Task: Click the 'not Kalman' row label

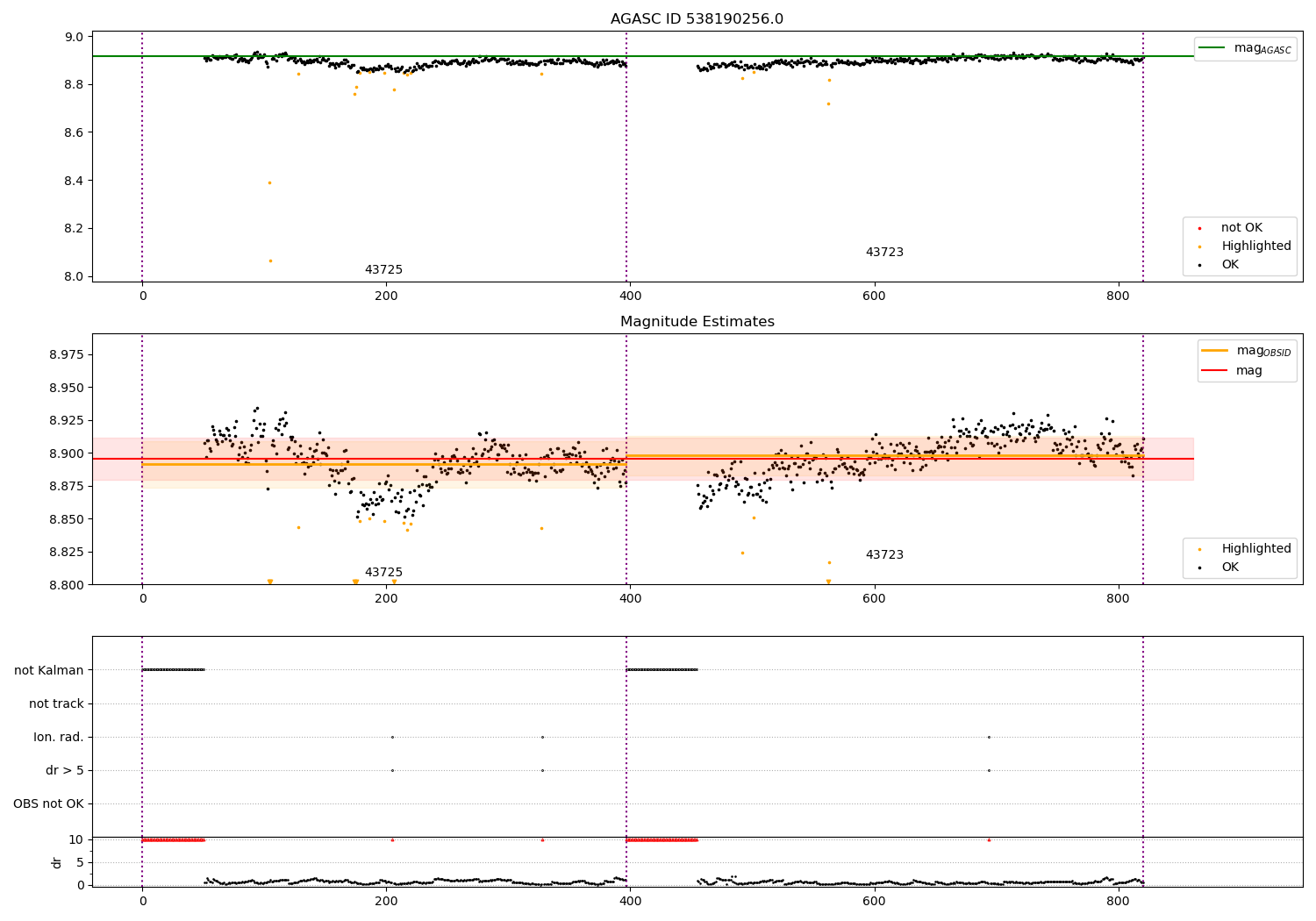Action: click(x=49, y=671)
